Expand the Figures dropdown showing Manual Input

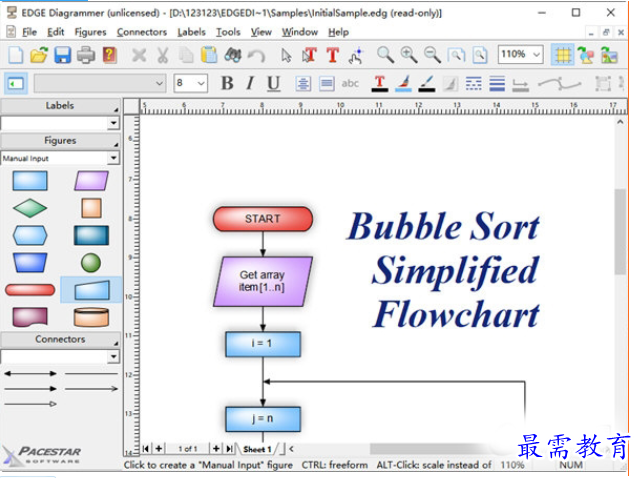coord(114,158)
